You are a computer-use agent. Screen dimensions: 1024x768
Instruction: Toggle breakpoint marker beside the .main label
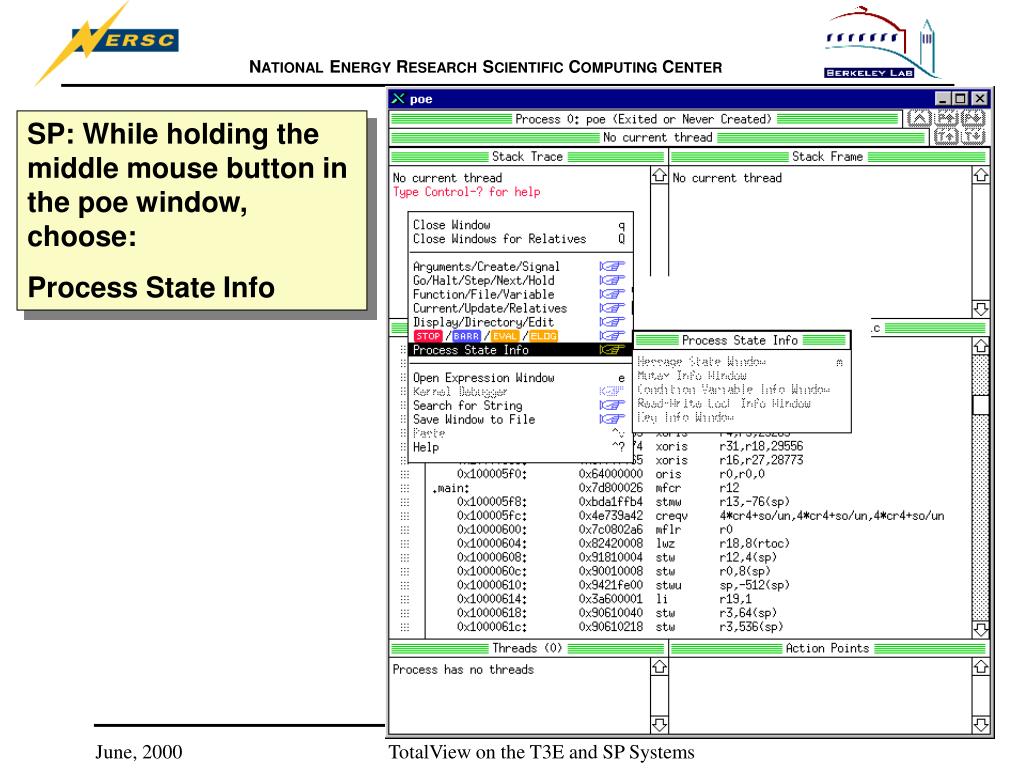pyautogui.click(x=404, y=488)
